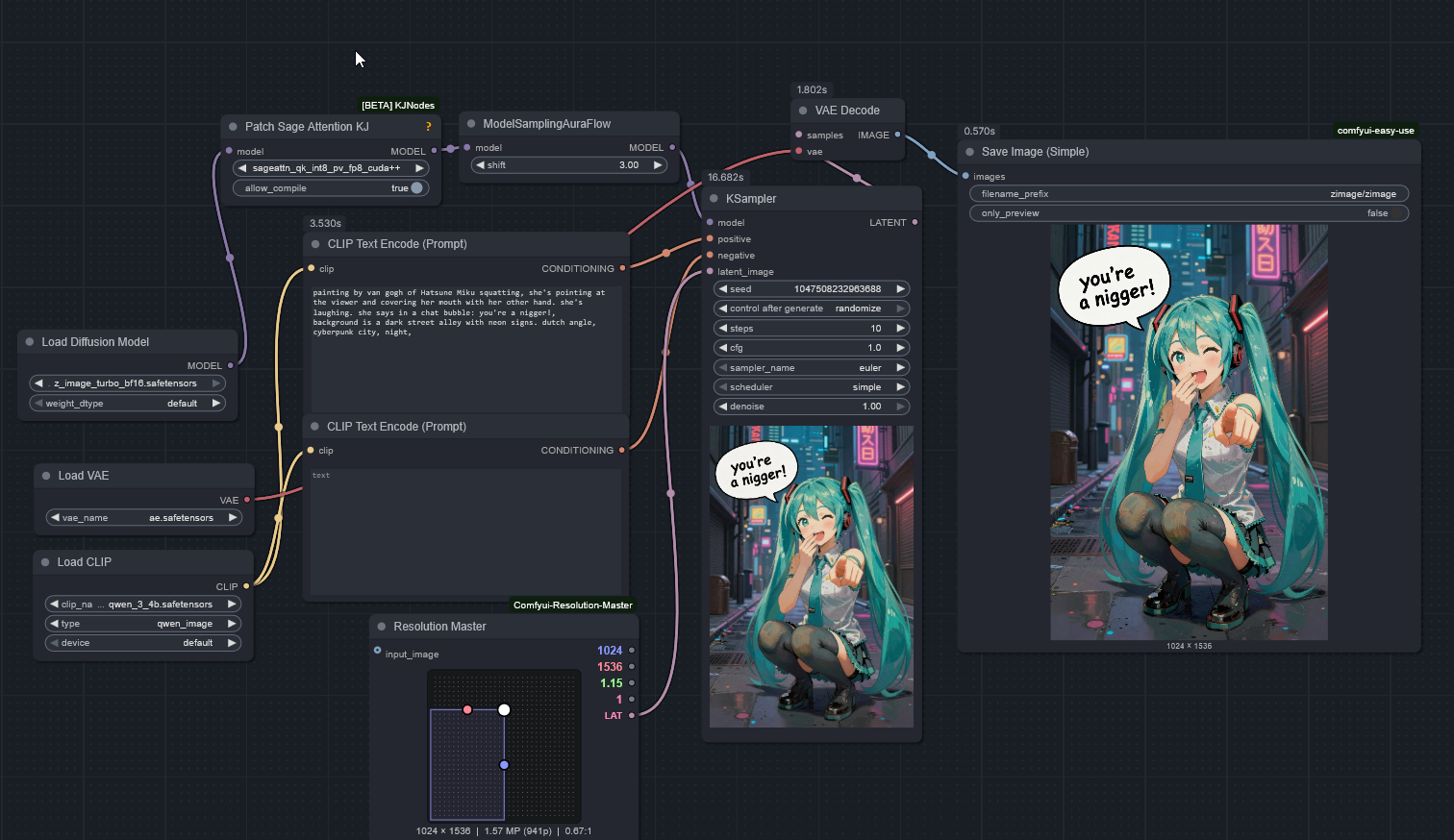Open the help question mark on Patch Sage Attention
This screenshot has width=1454, height=840.
point(428,127)
